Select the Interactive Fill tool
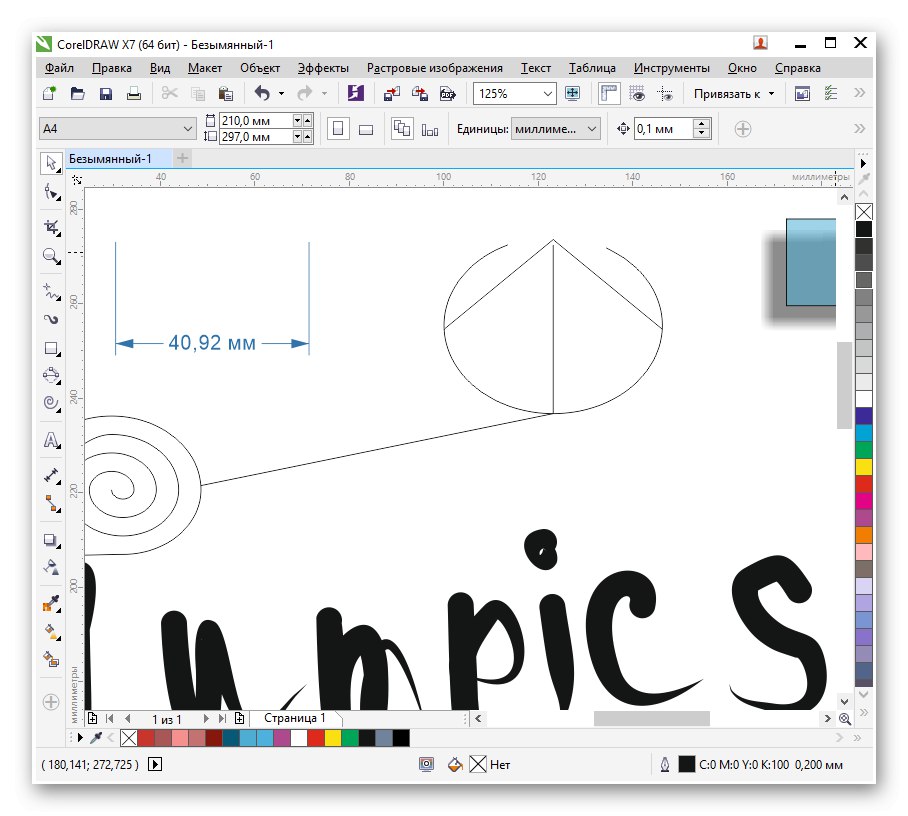Screen dimensions: 908x816 51,631
